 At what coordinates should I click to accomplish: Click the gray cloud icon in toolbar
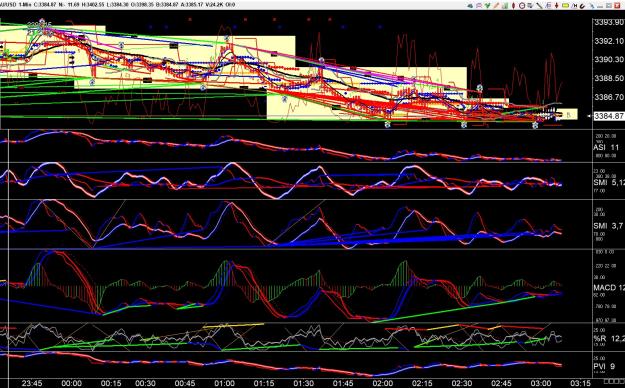[470, 6]
